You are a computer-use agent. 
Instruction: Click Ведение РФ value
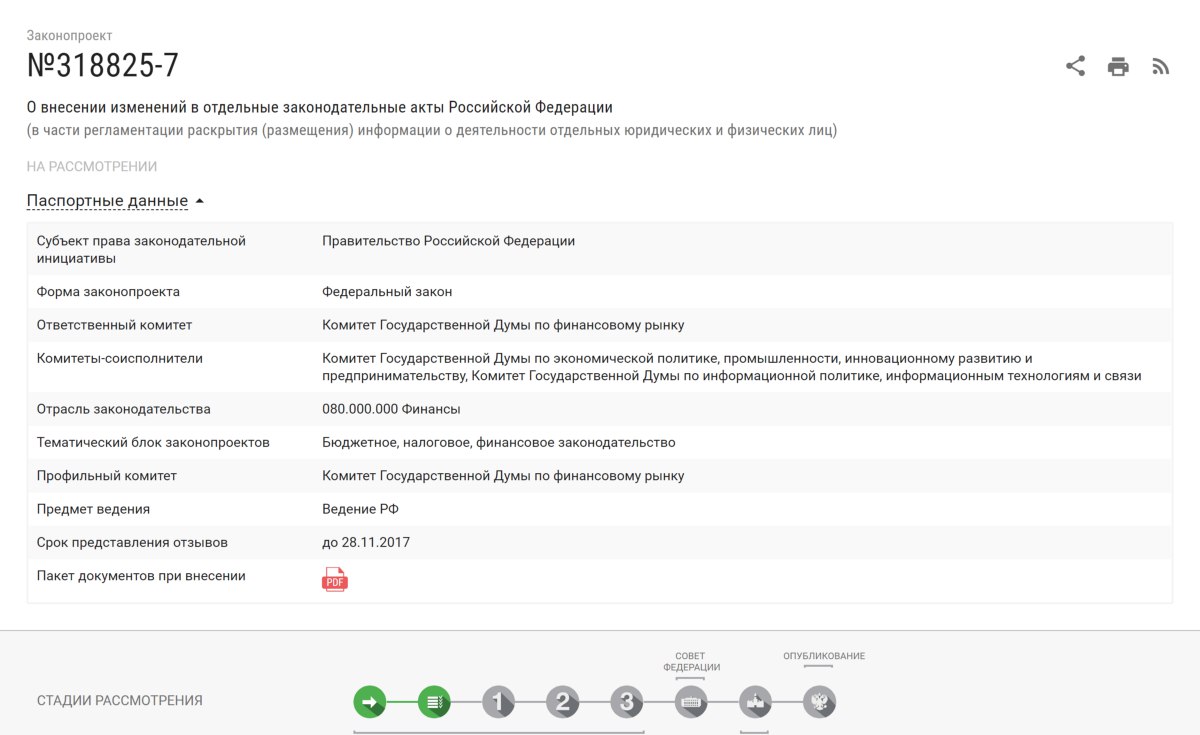click(x=360, y=509)
